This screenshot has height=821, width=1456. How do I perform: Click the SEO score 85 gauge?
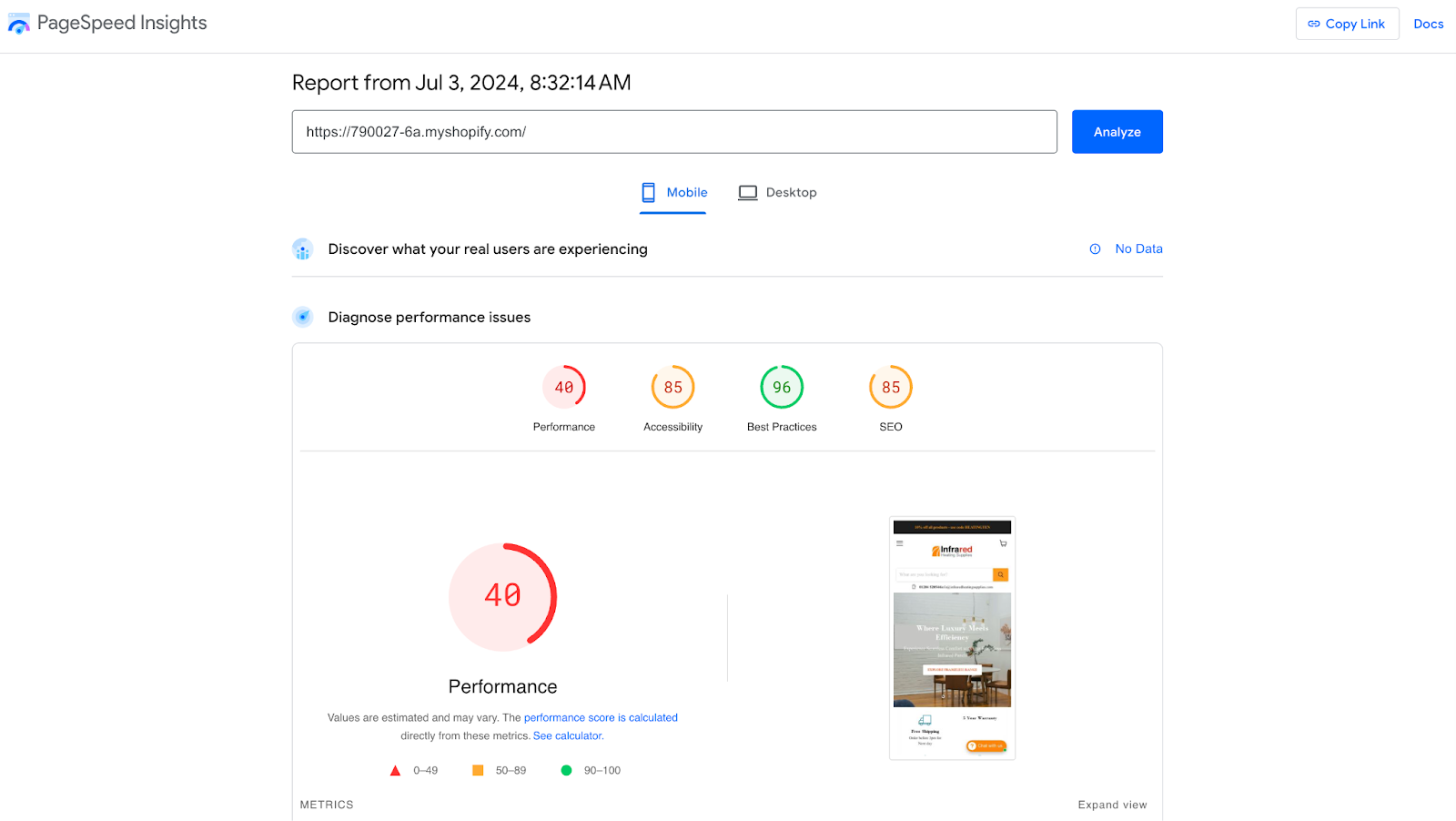coord(891,388)
